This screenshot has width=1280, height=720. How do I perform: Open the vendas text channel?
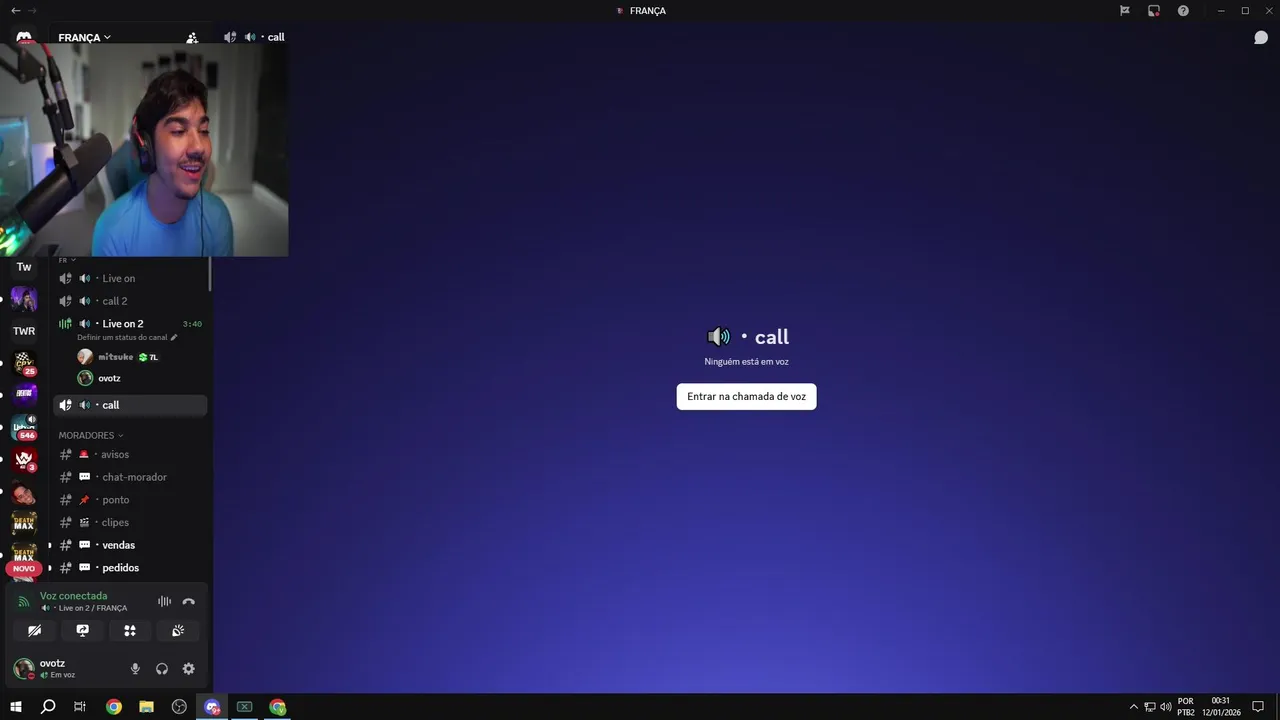130,545
